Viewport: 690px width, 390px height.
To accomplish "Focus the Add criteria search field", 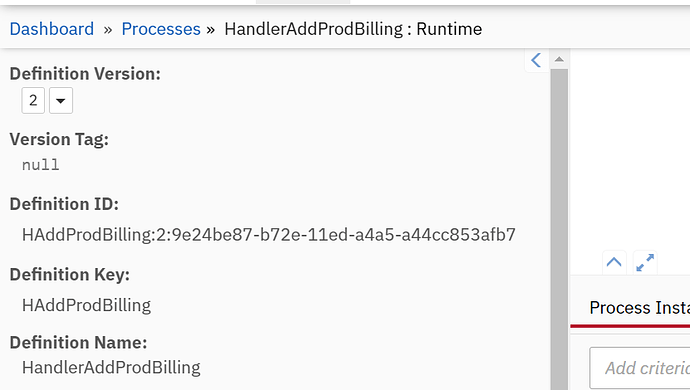I will coord(640,368).
